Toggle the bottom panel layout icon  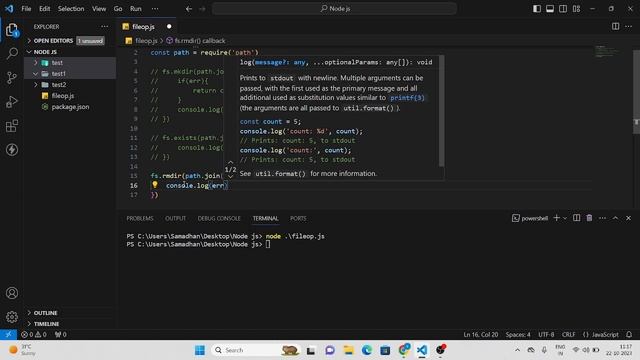coord(550,9)
